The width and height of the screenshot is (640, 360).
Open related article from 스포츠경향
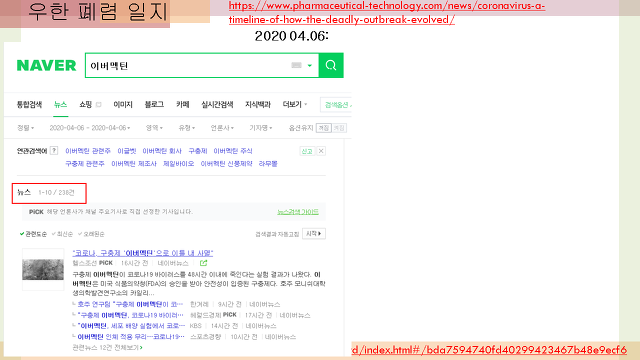tap(131, 337)
